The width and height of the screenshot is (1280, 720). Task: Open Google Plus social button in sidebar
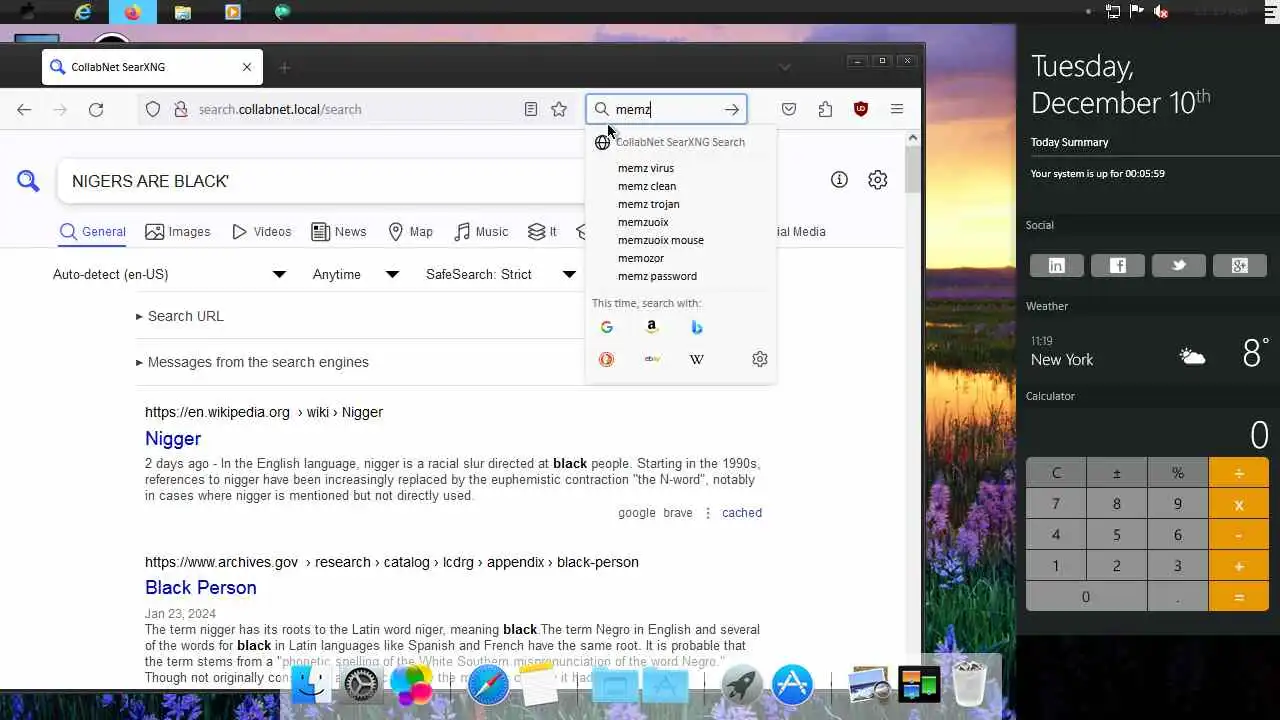pos(1239,265)
